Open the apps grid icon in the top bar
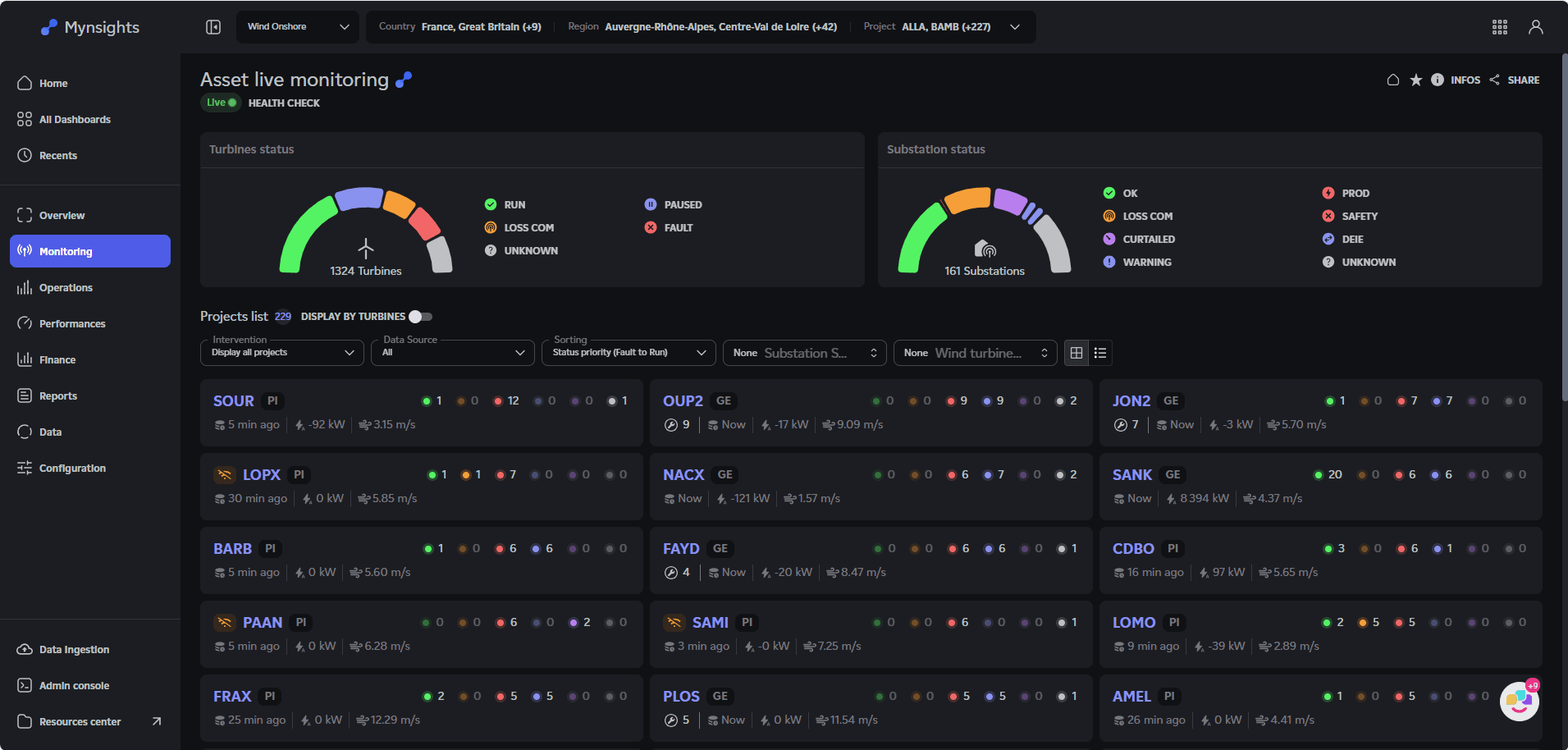 (1500, 26)
